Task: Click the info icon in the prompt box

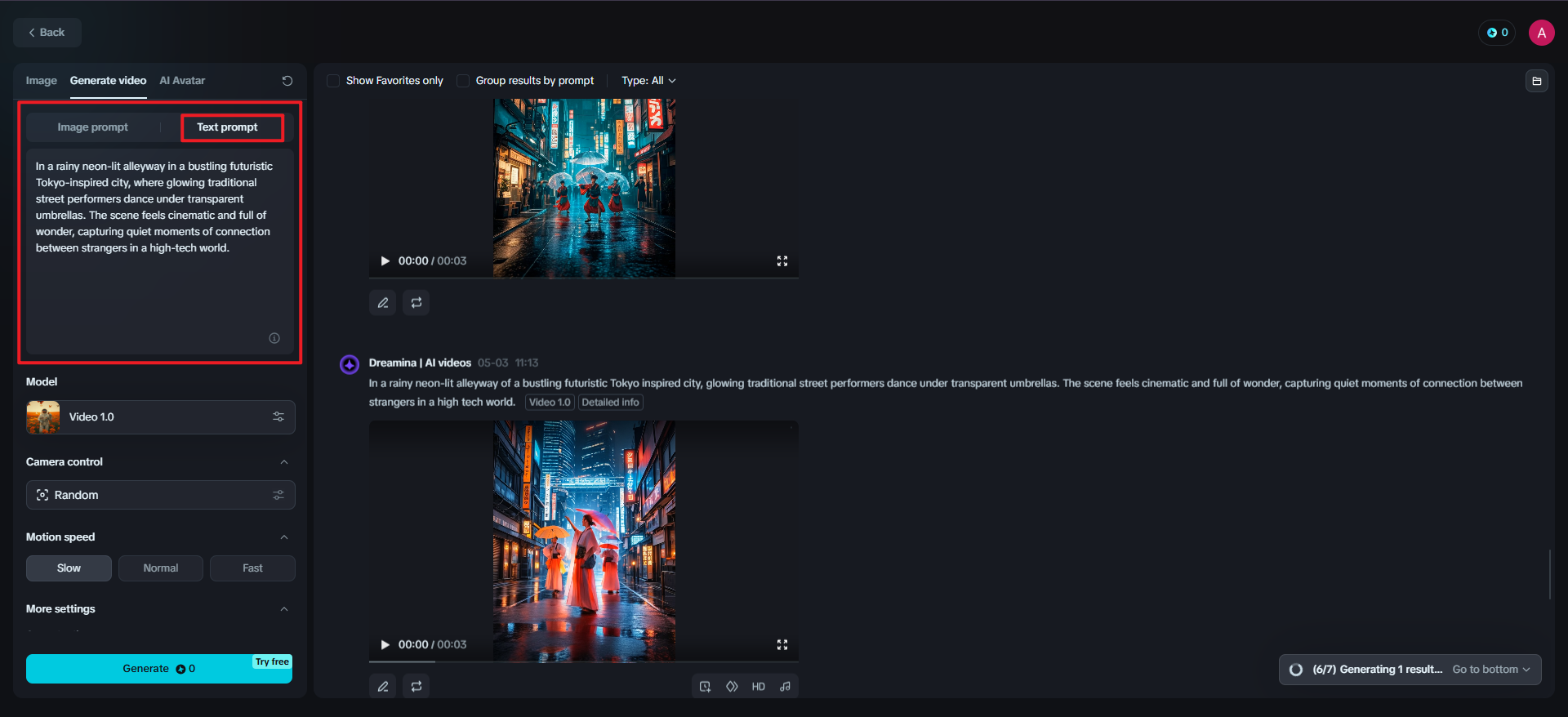Action: pyautogui.click(x=274, y=338)
